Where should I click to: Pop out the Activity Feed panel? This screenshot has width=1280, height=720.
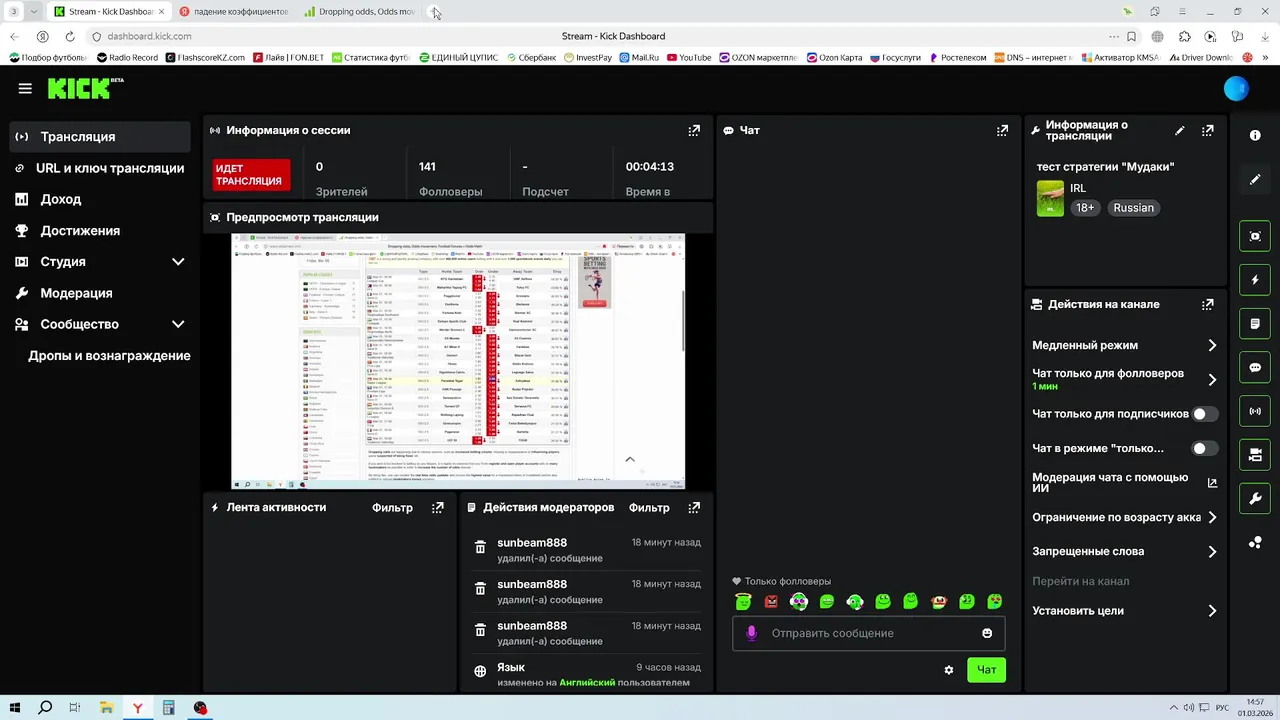pos(437,507)
